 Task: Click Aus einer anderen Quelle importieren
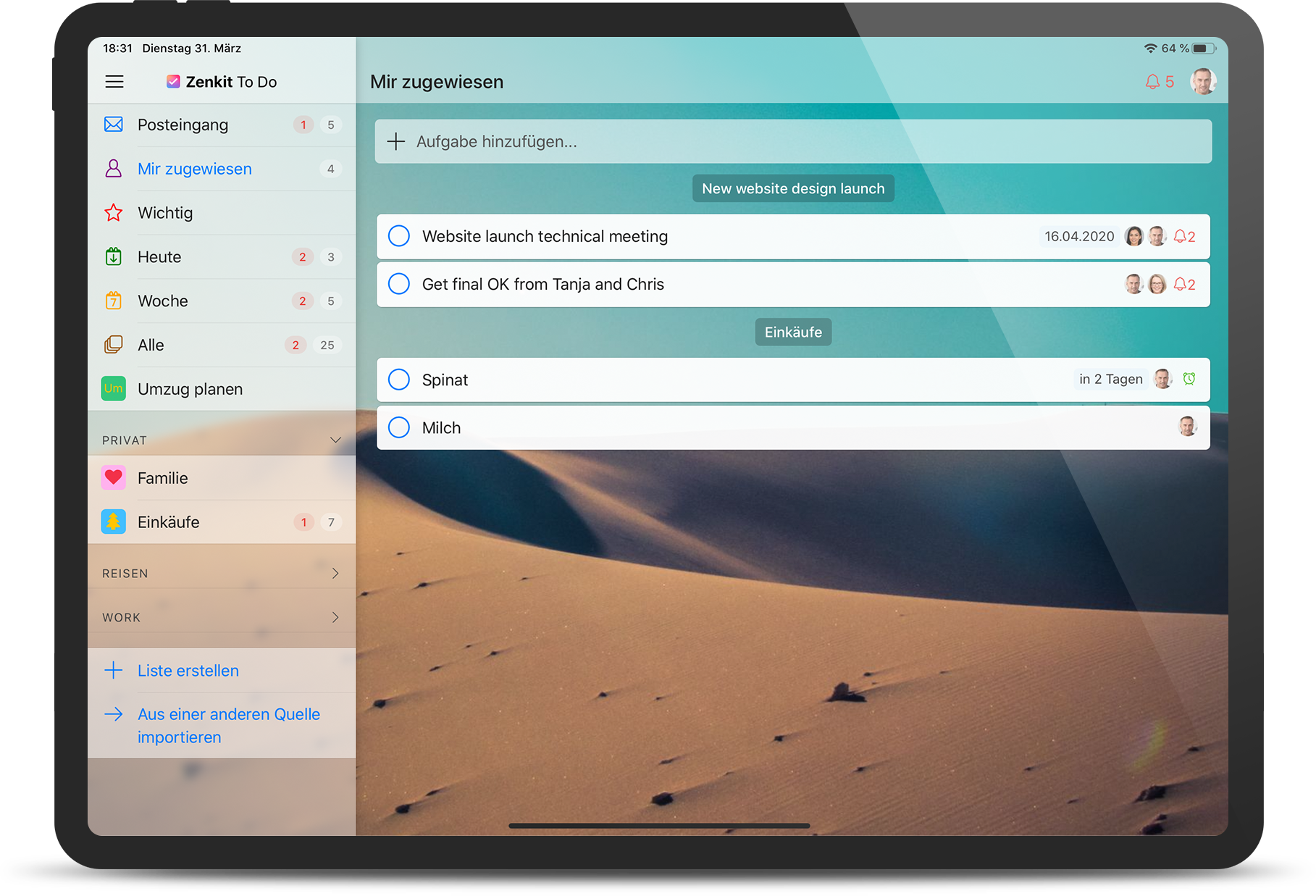229,726
